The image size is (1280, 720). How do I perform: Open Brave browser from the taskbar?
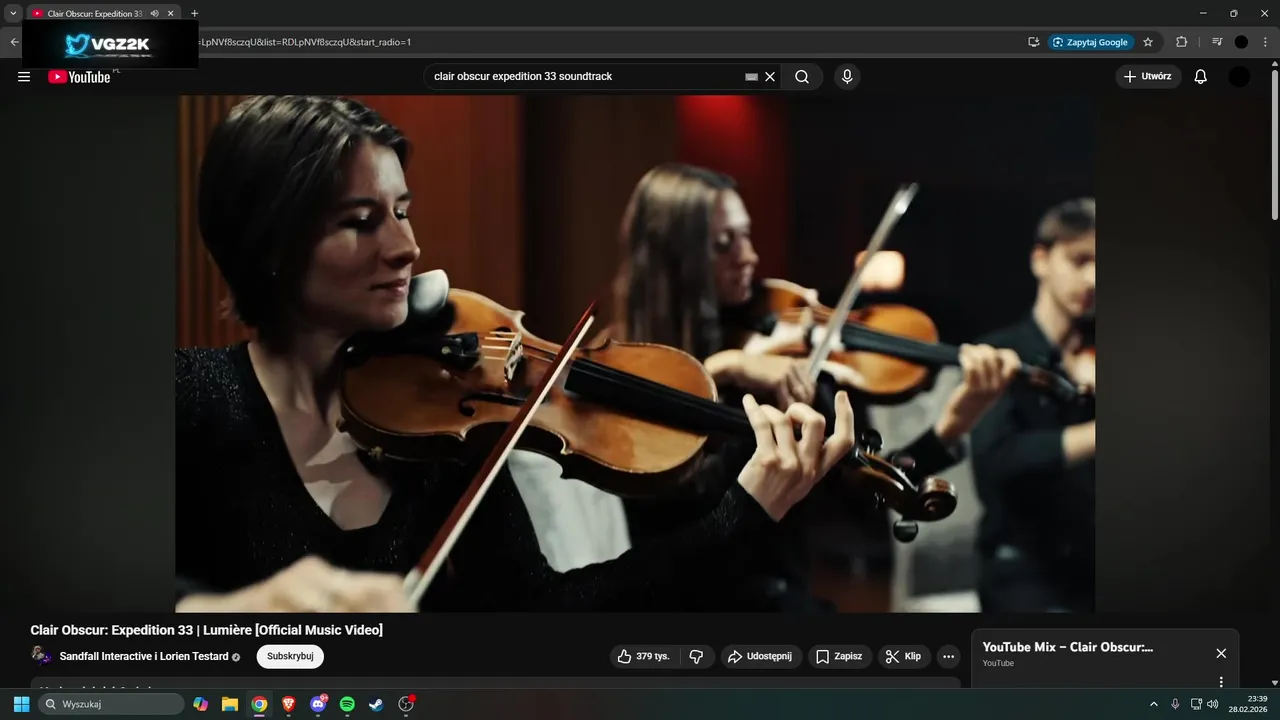(x=288, y=704)
